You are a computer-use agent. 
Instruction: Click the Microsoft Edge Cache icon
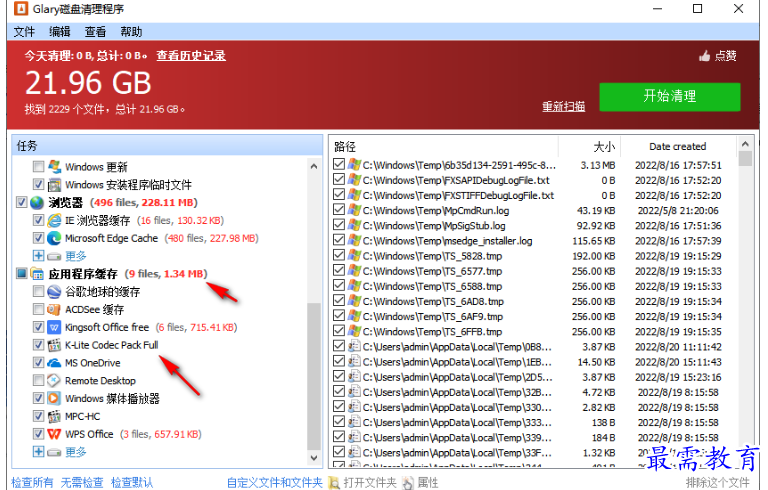pyautogui.click(x=54, y=238)
